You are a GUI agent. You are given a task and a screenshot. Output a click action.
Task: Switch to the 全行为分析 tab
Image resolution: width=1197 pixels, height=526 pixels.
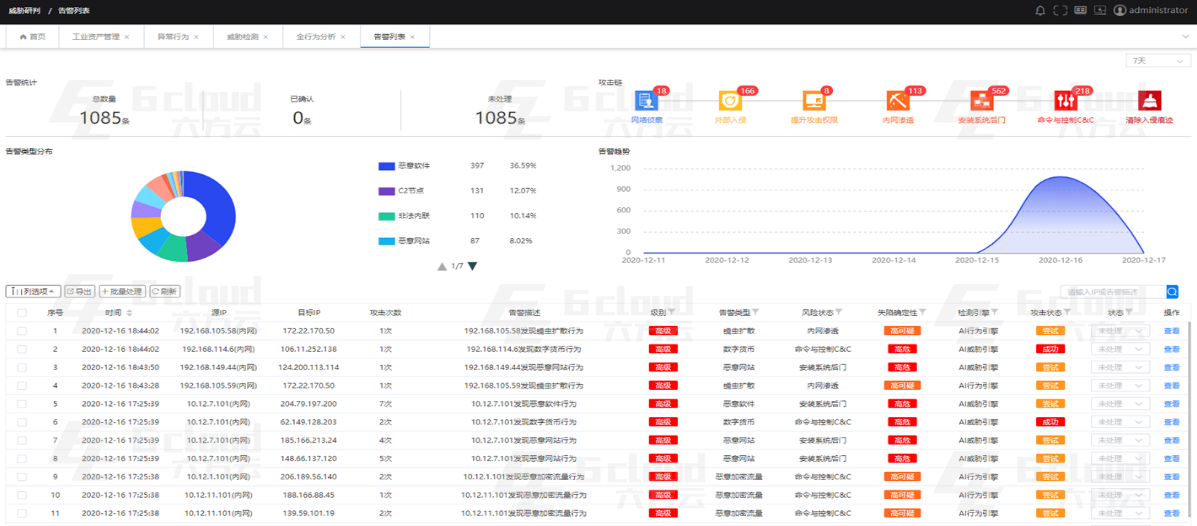pos(321,37)
